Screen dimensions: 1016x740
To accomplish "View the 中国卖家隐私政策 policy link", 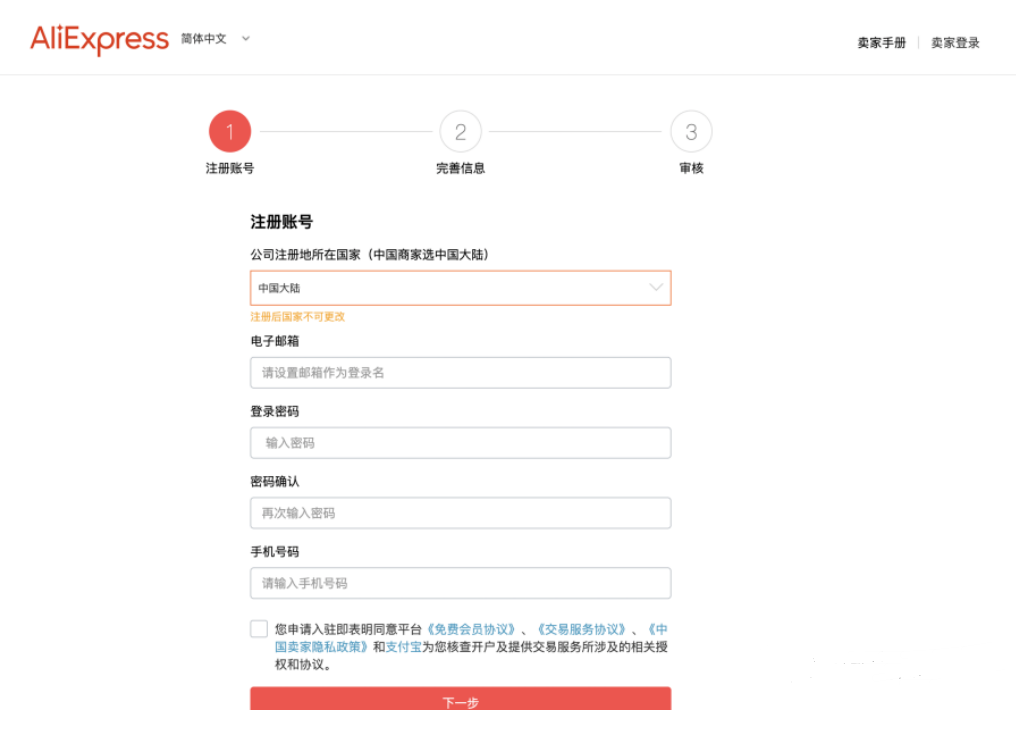I will point(322,646).
